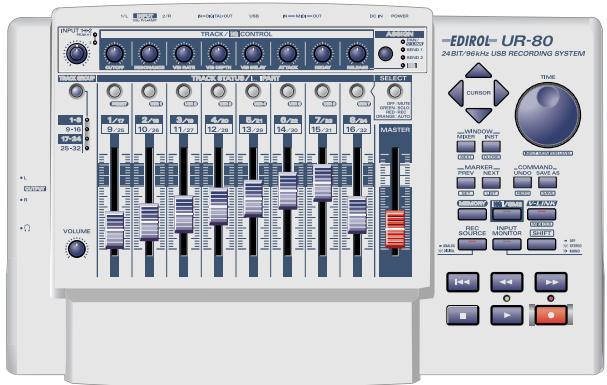
Task: Toggle track status button above fader 2/18
Action: tap(149, 91)
